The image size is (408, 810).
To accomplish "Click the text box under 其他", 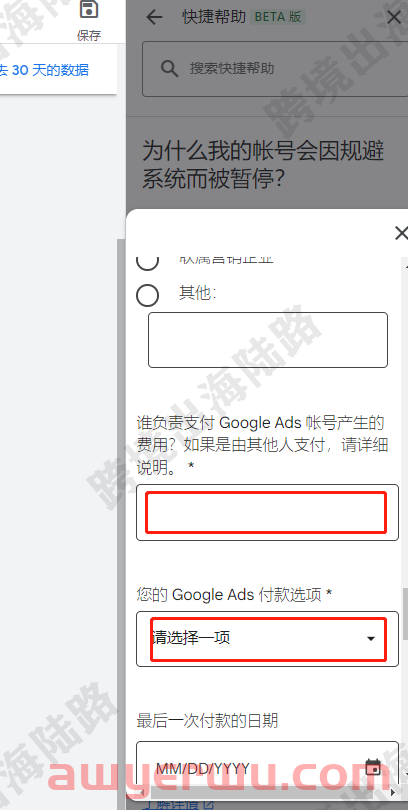I will 268,340.
